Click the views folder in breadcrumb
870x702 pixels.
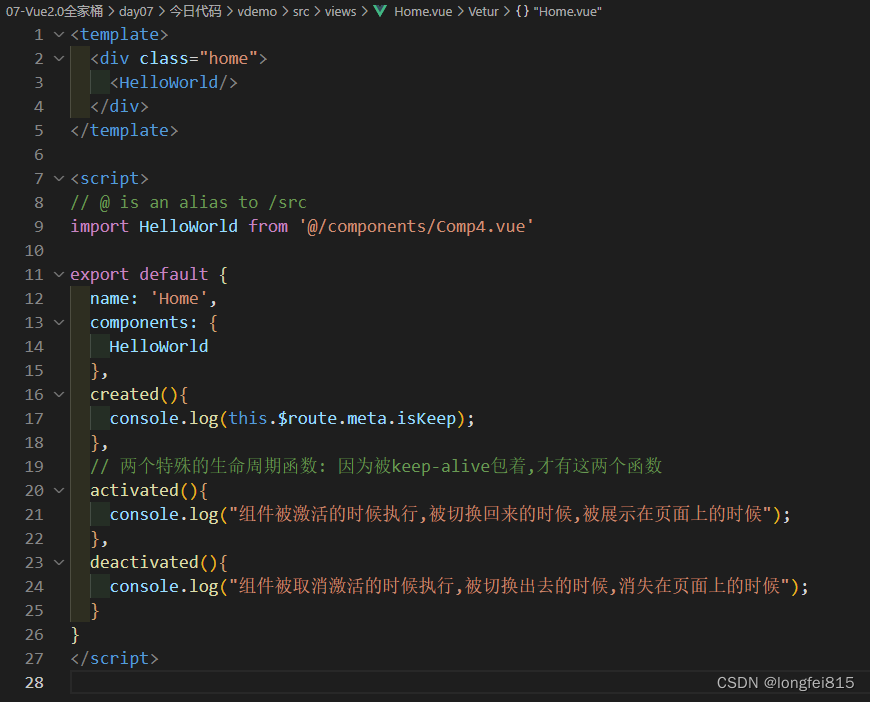340,11
